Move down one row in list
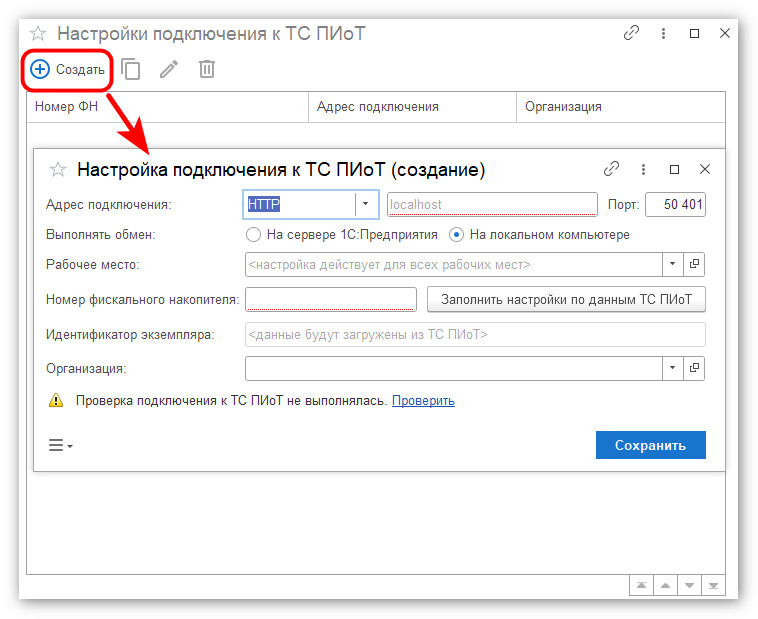The image size is (758, 619). click(x=689, y=586)
